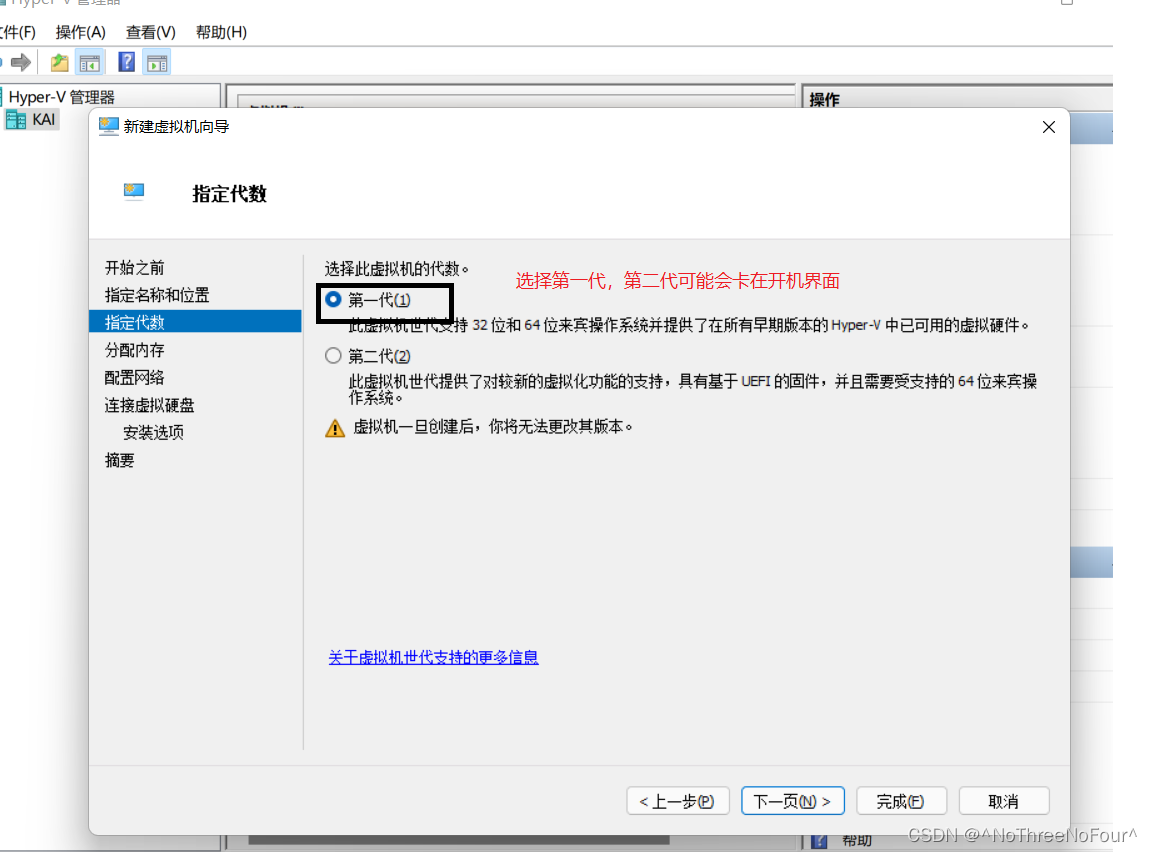Open the 操作(A) menu
Viewport: 1152px width, 852px height.
(x=81, y=32)
